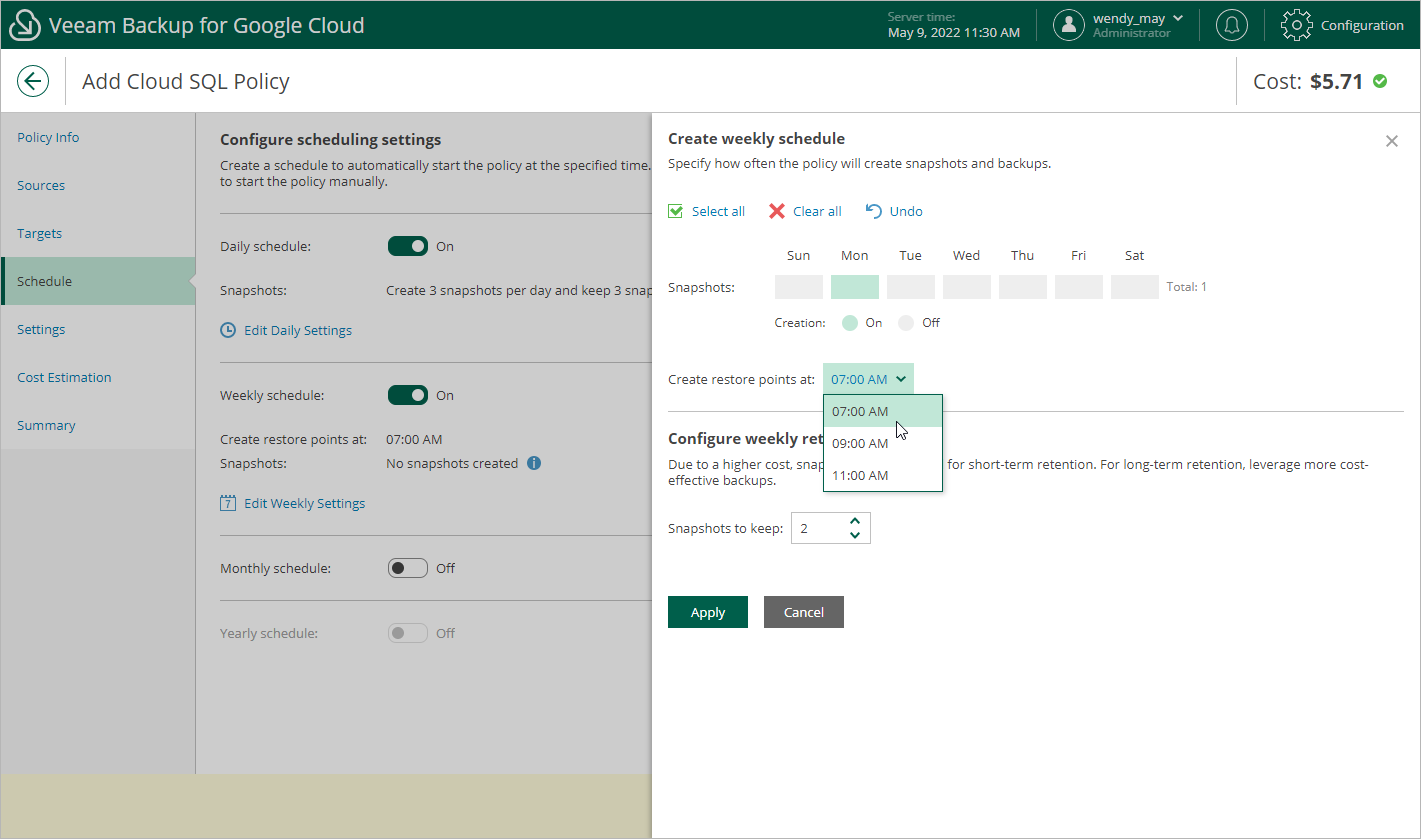Open the Schedule step
Screen dimensions: 1421x839
click(x=98, y=281)
